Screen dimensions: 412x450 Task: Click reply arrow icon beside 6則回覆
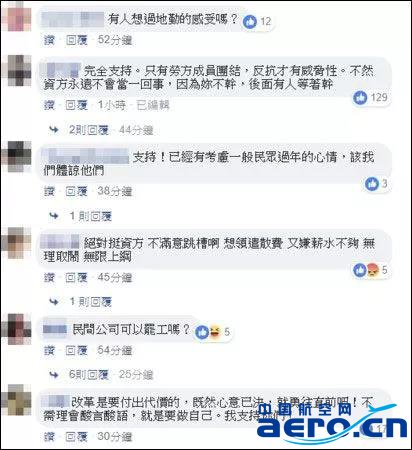(54, 375)
